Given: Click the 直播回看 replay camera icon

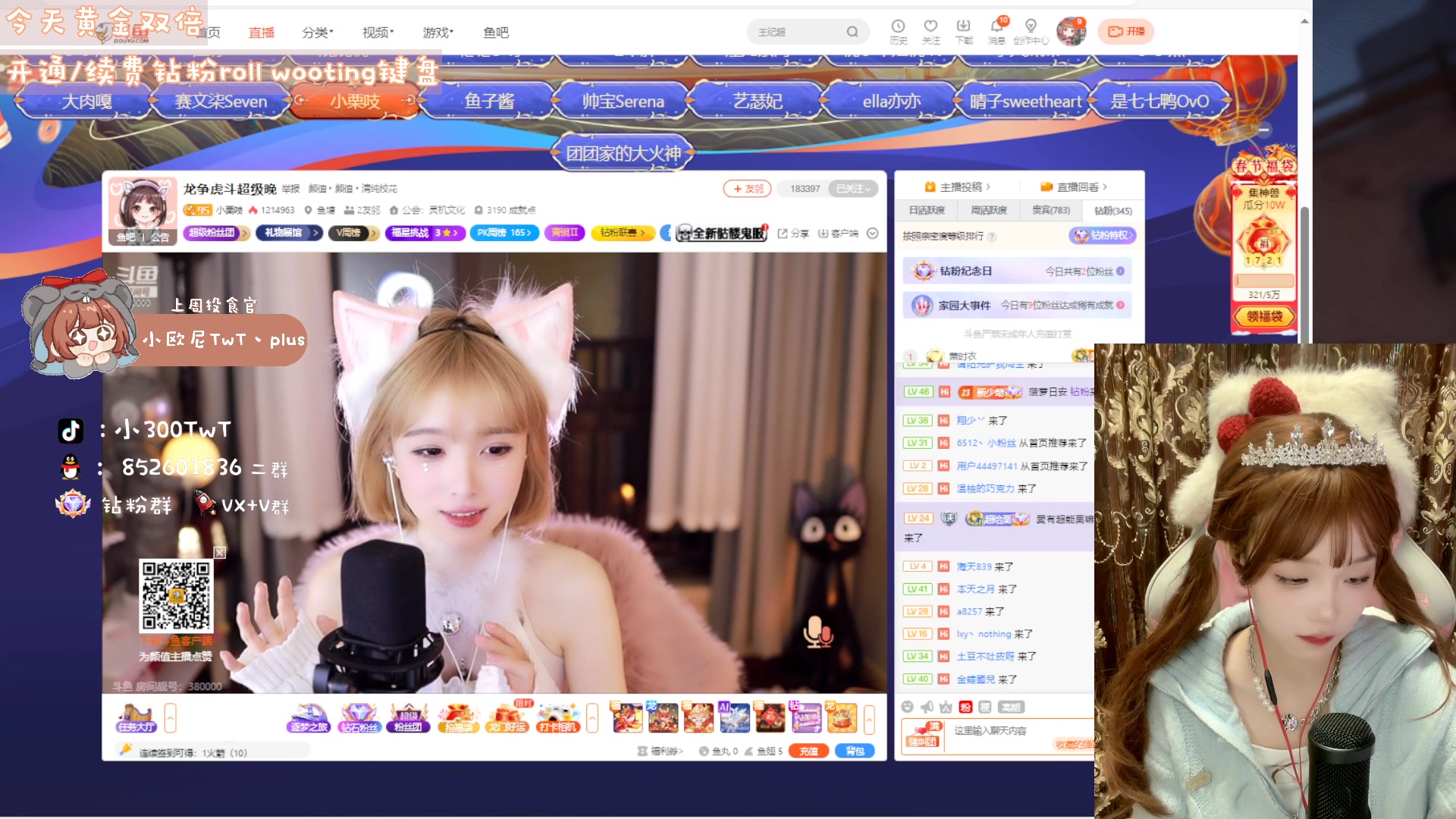Looking at the screenshot, I should 1046,187.
